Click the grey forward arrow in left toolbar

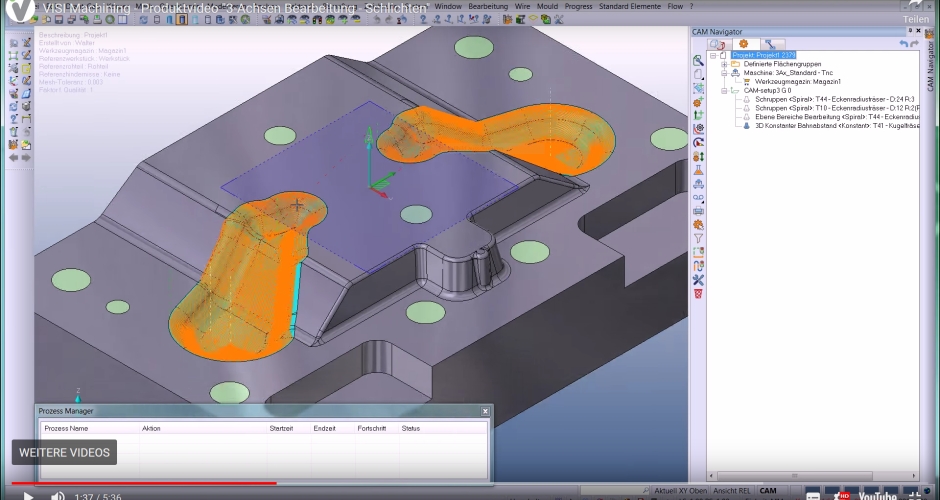[26, 158]
